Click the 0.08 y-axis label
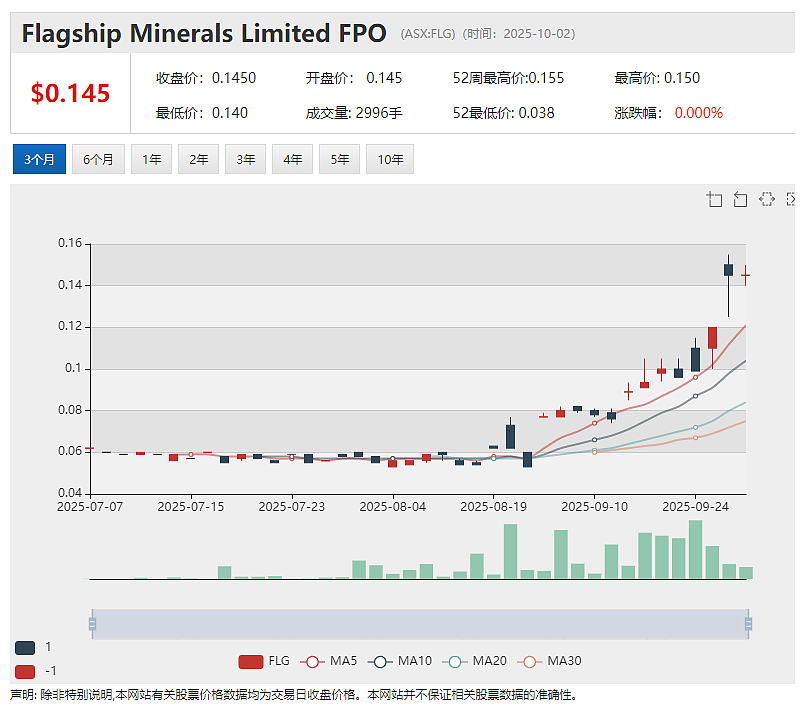Image resolution: width=805 pixels, height=707 pixels. point(70,410)
